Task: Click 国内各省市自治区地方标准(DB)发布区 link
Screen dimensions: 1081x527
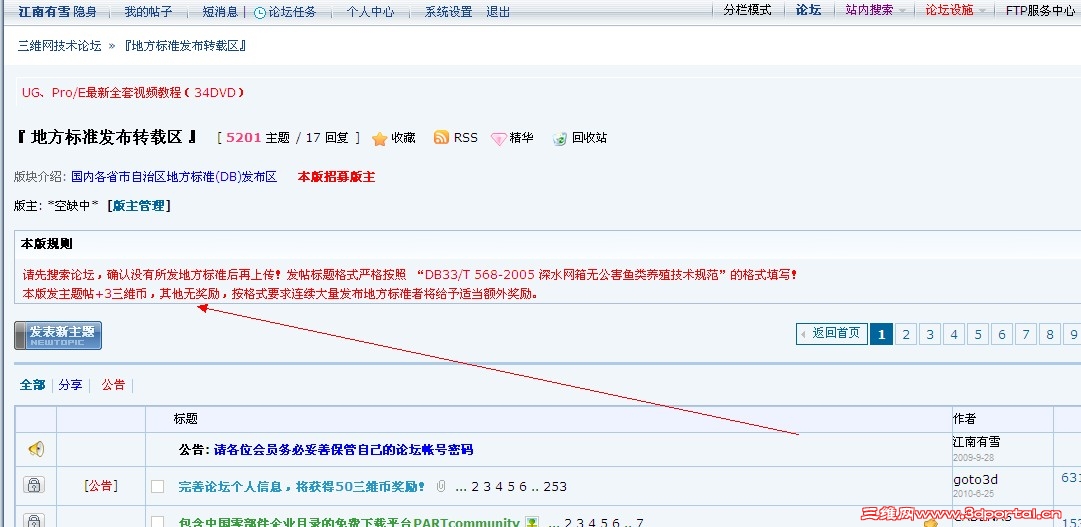Action: coord(174,177)
